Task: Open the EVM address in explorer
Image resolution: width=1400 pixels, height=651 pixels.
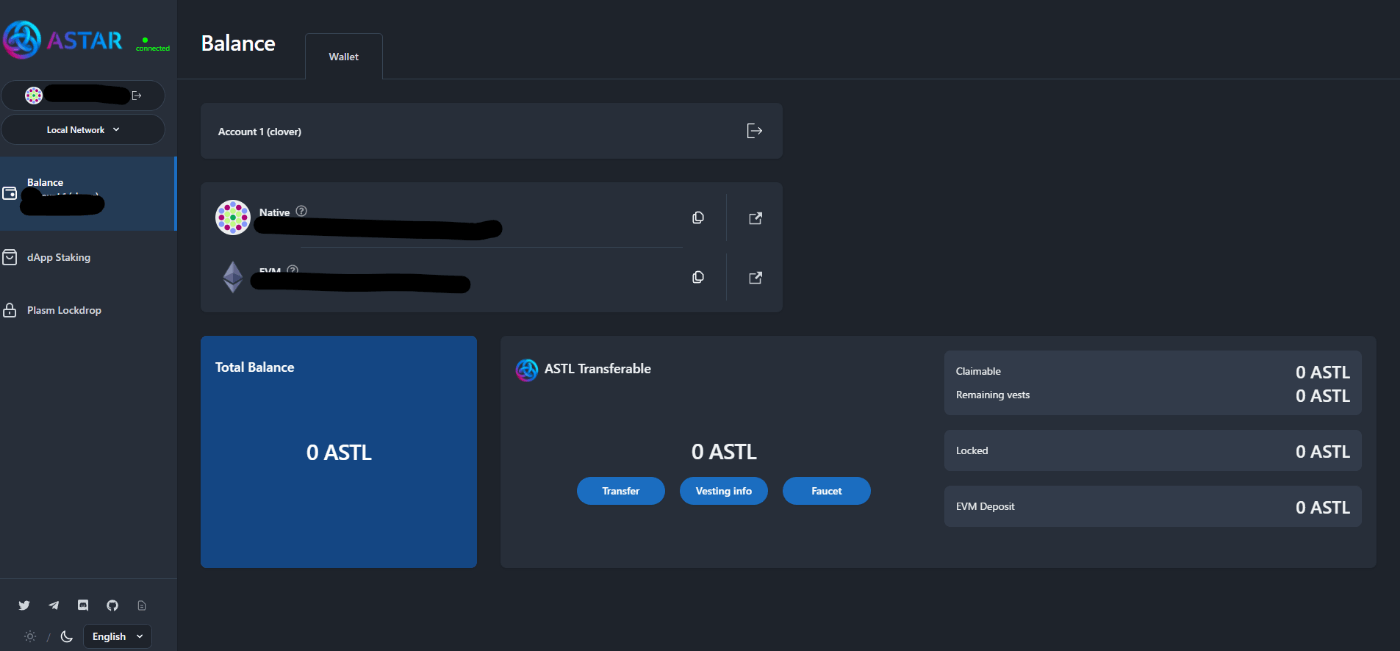Action: point(755,277)
